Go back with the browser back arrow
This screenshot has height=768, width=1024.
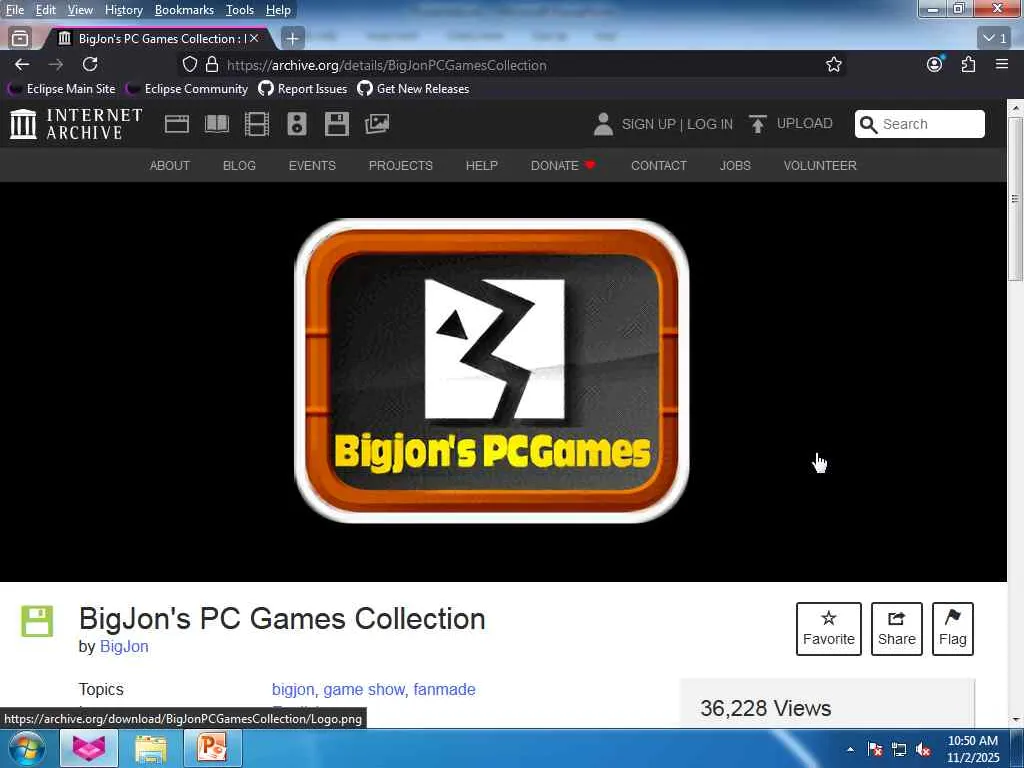22,65
